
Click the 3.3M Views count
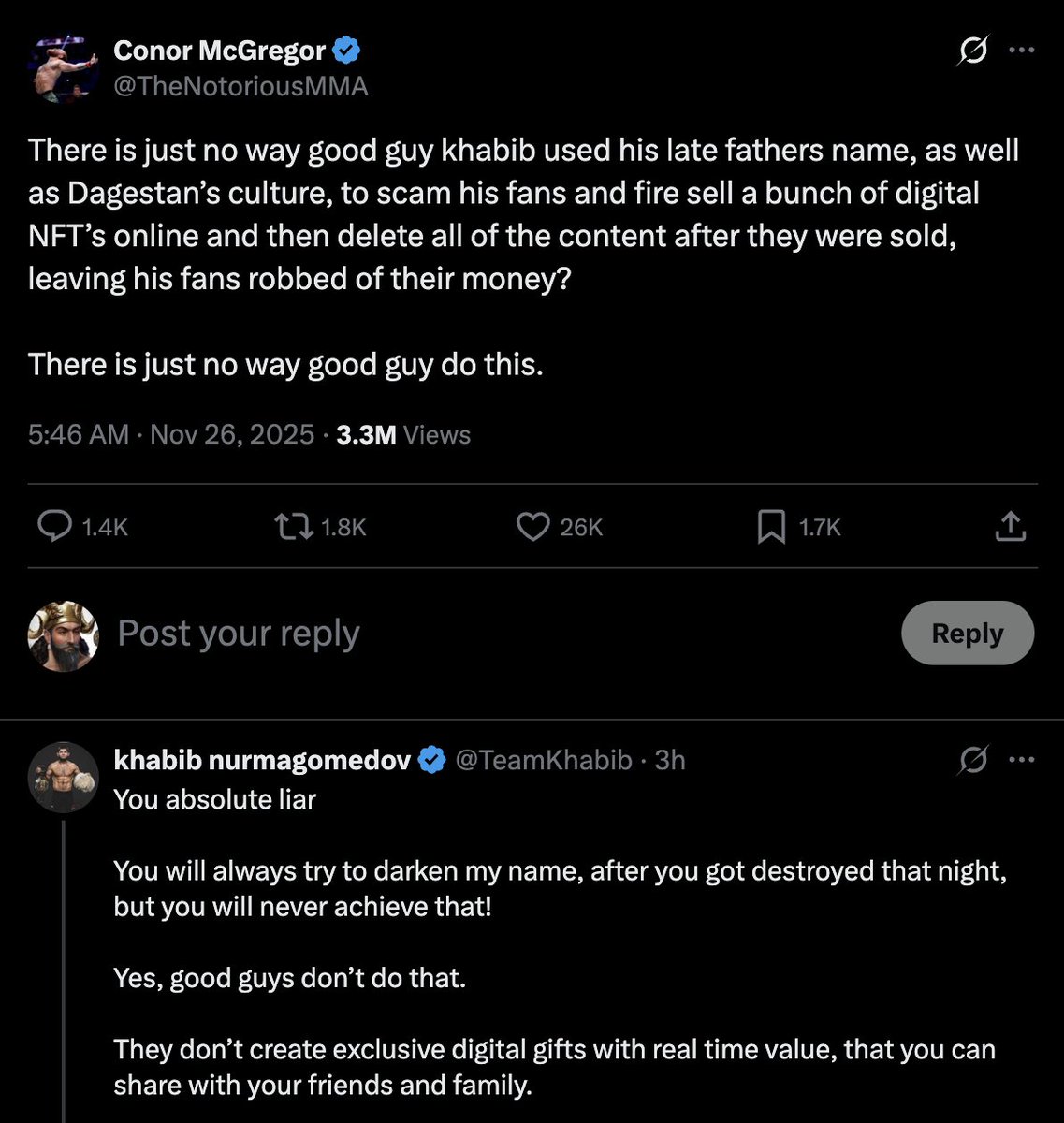click(x=403, y=434)
